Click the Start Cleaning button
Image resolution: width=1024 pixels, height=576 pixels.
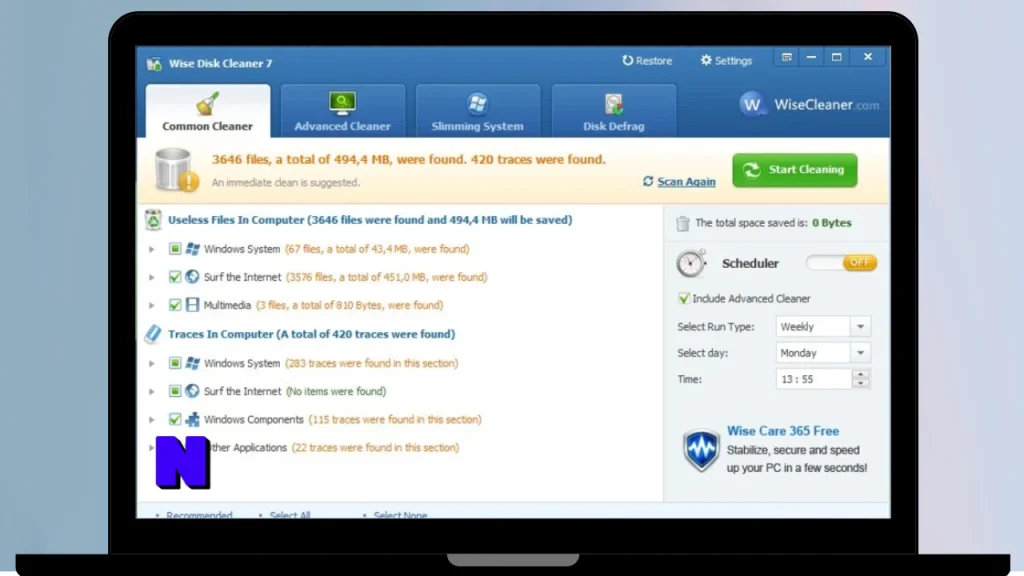click(x=795, y=170)
